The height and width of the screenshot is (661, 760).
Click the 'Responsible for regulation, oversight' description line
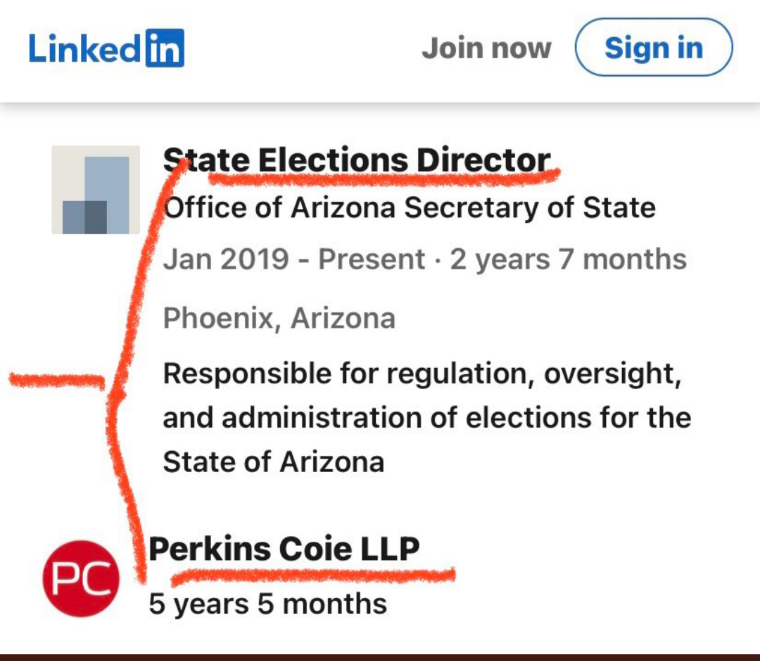[x=423, y=374]
